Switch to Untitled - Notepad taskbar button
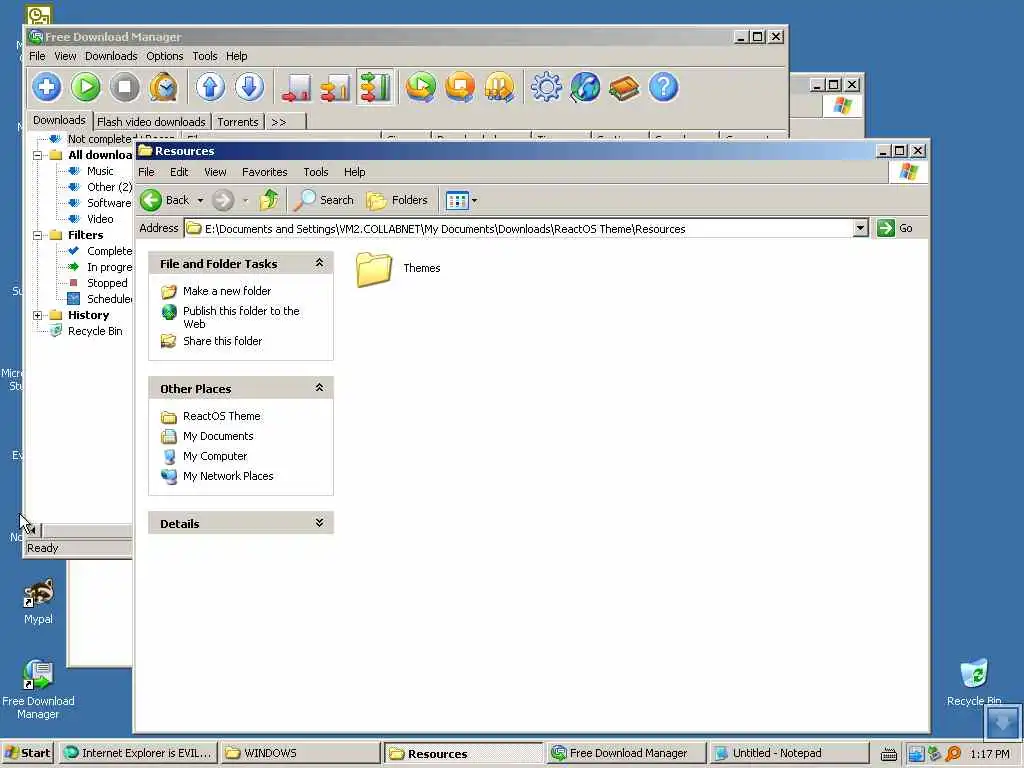 click(x=789, y=753)
